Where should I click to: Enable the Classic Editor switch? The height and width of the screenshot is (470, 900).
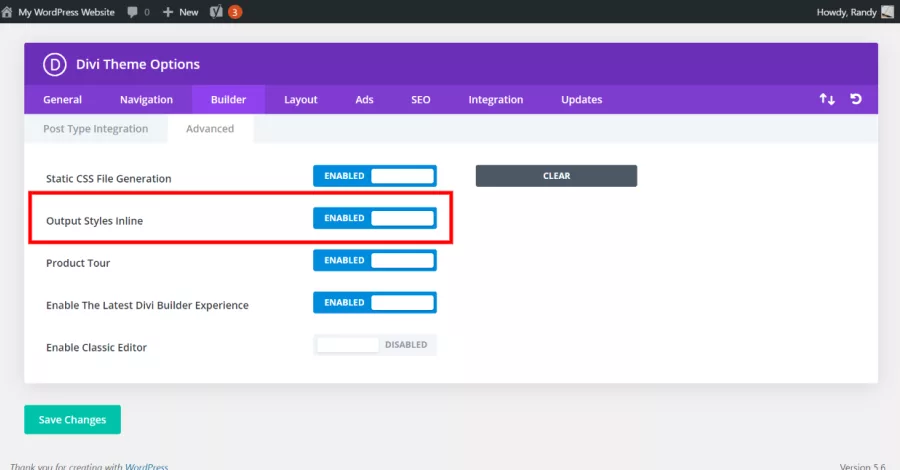(x=375, y=345)
